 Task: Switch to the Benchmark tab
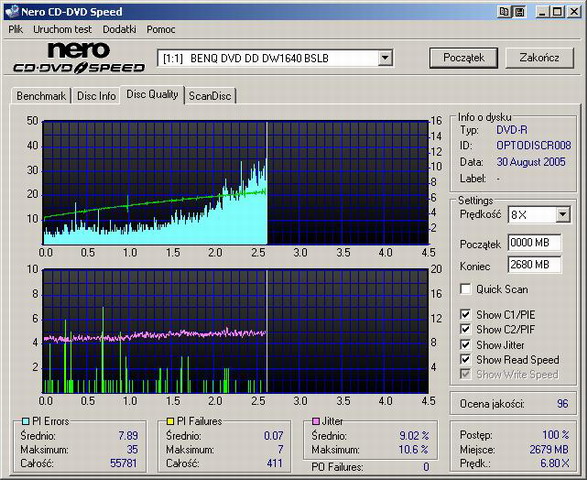pyautogui.click(x=41, y=96)
